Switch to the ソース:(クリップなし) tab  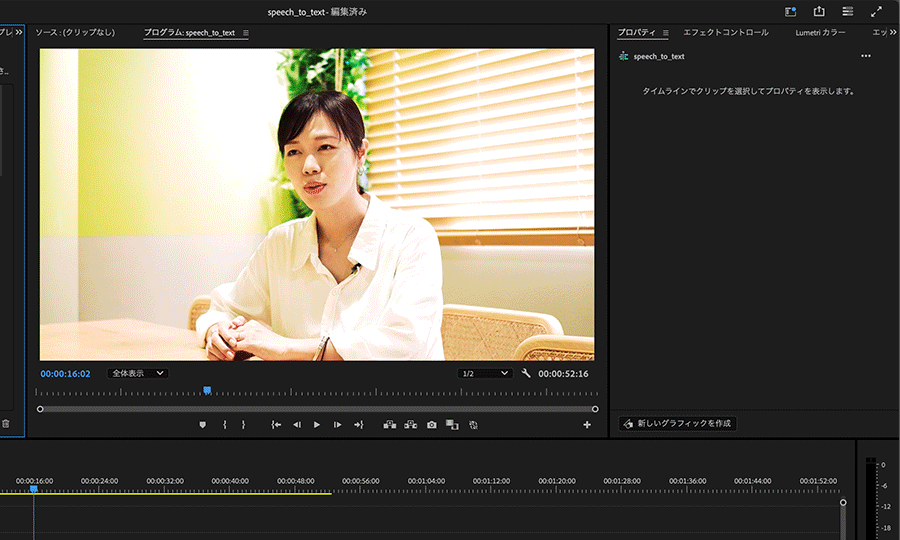click(75, 33)
